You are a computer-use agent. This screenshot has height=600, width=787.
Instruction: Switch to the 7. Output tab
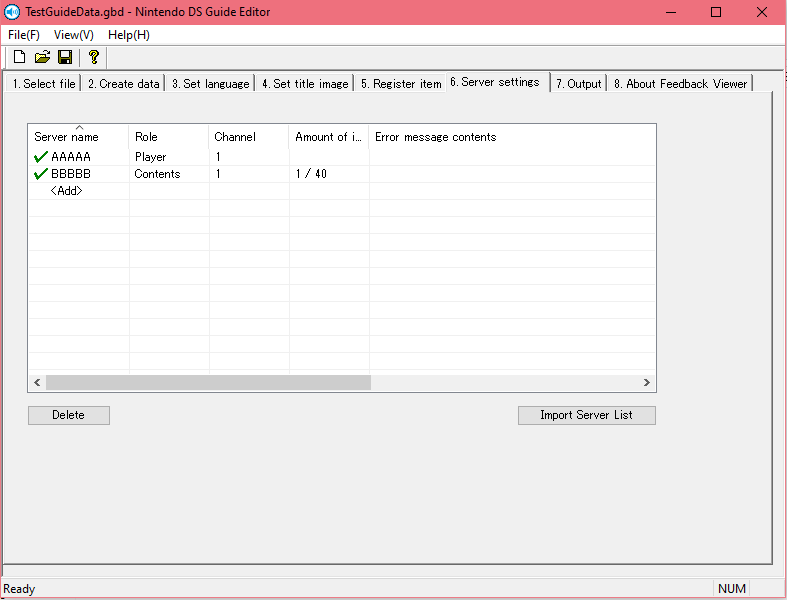[579, 84]
